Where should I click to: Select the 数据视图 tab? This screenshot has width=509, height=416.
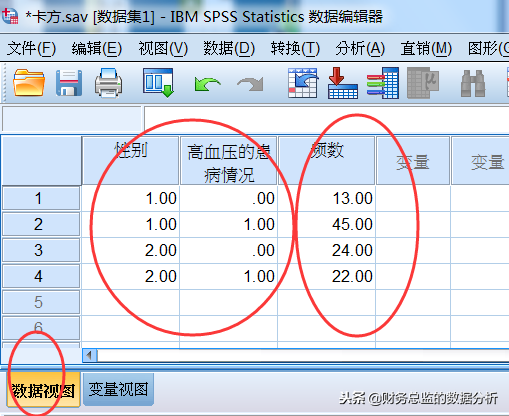(x=43, y=390)
